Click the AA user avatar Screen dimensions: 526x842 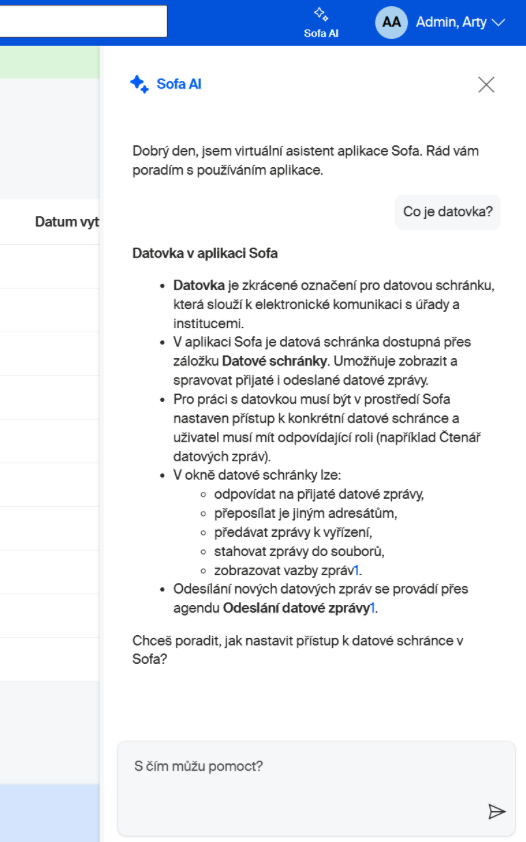[391, 22]
